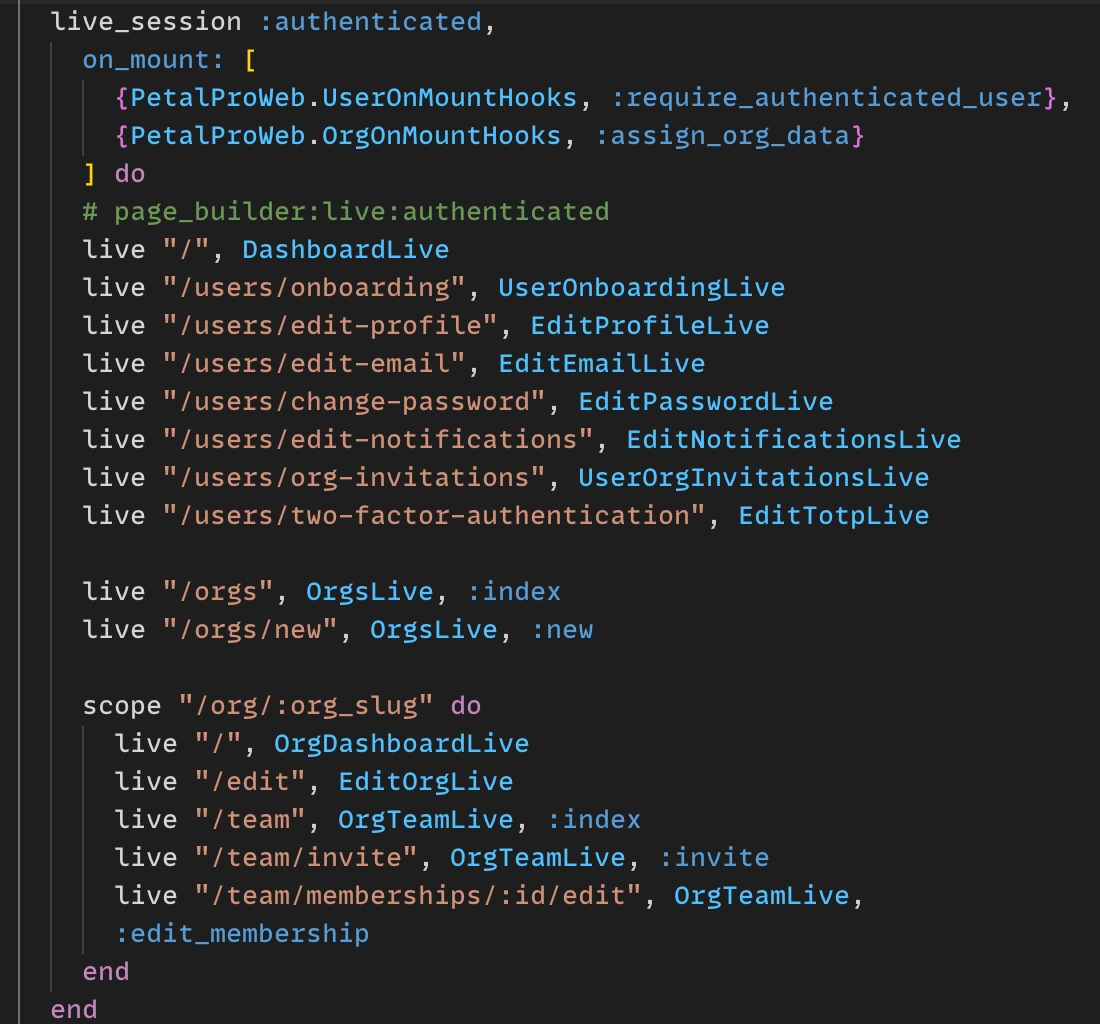Select the :assign_org_data atom
The image size is (1100, 1024).
(722, 135)
